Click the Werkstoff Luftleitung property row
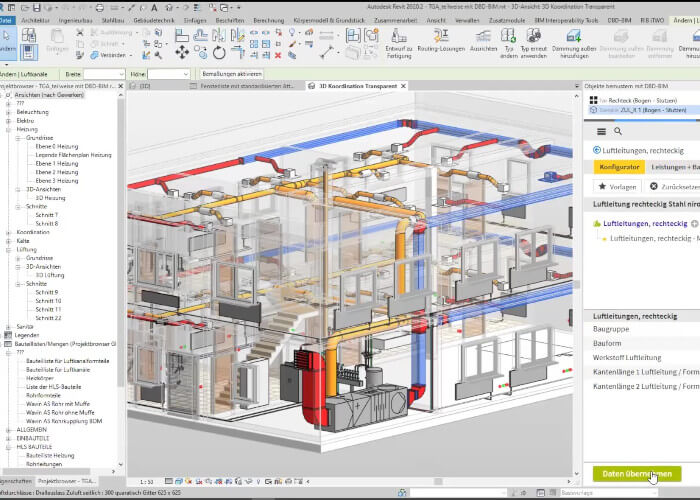 coord(642,358)
